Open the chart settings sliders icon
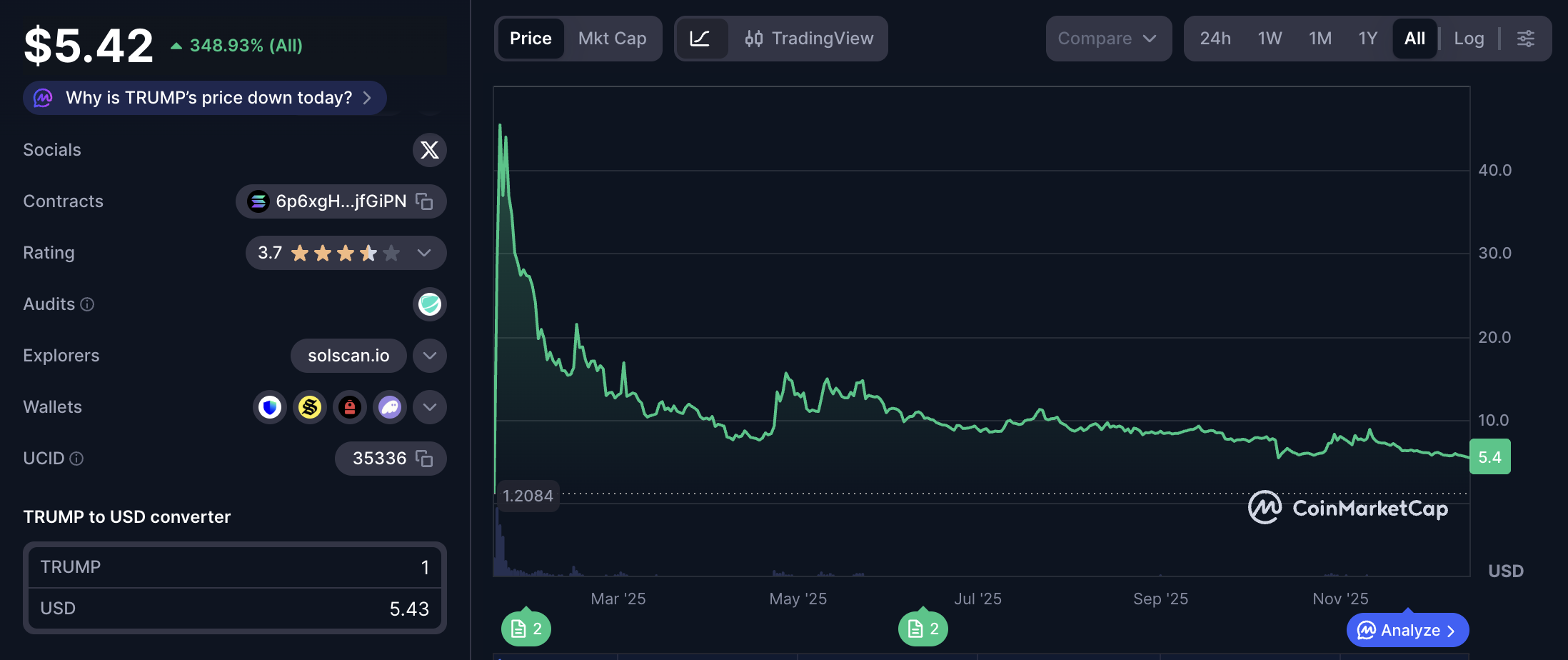 click(1526, 39)
